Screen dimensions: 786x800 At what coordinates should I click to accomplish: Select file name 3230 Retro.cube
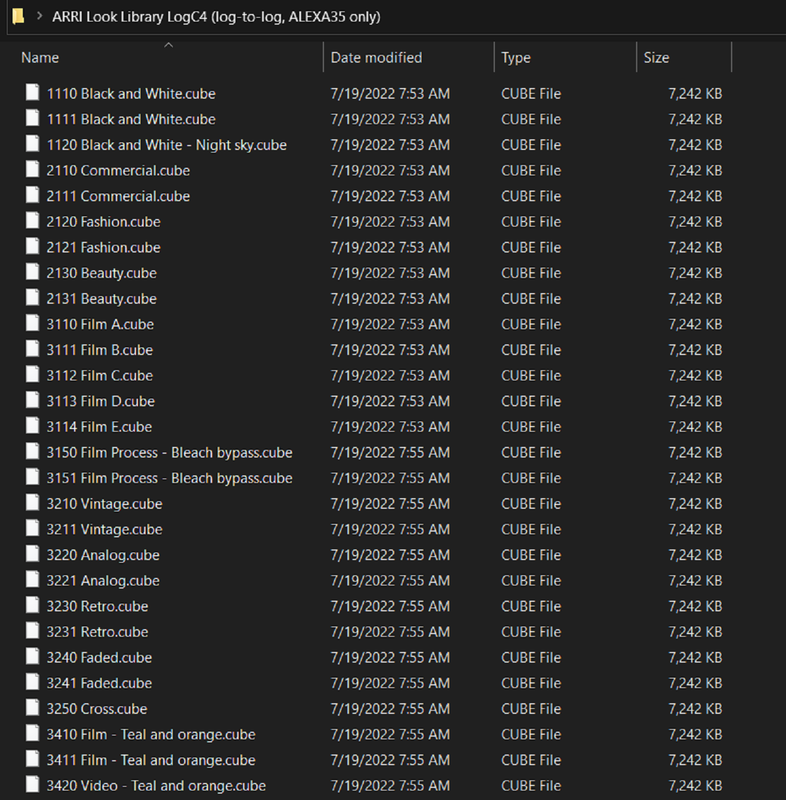tap(97, 607)
